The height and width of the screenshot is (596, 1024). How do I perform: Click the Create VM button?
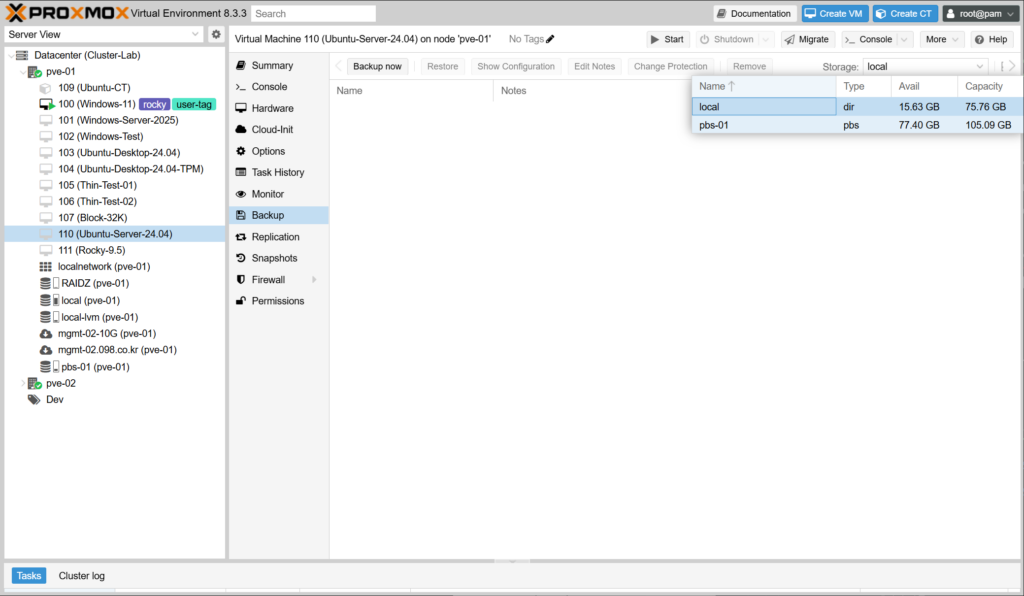pos(833,14)
